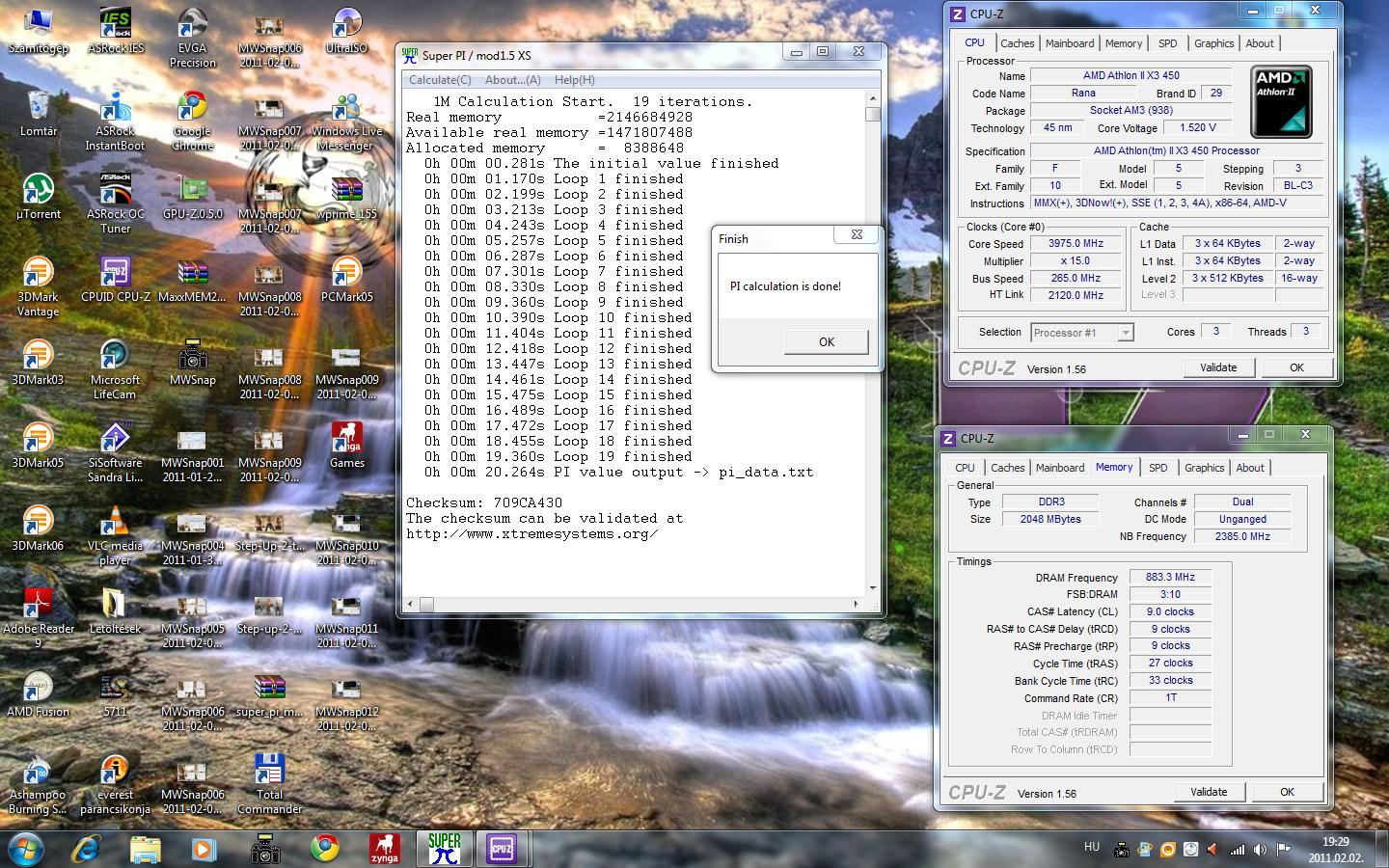Click the Core Speed value 3975.0 MHz

(x=1076, y=244)
